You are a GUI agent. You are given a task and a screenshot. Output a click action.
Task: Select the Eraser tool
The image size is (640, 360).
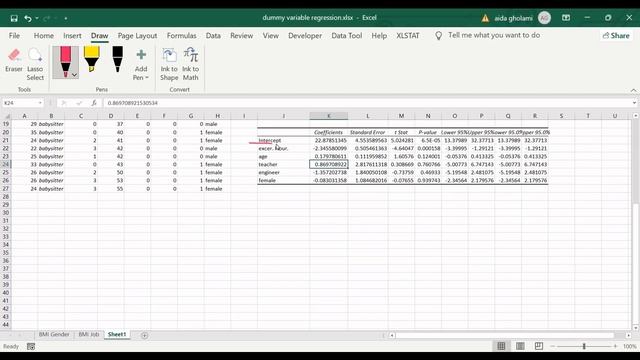(x=14, y=60)
